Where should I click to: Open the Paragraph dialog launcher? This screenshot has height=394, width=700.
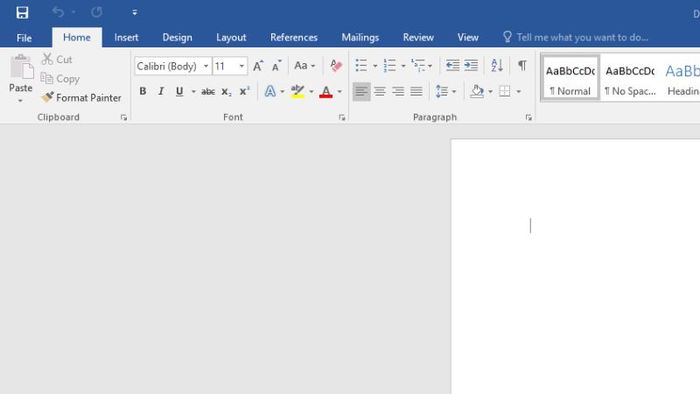pyautogui.click(x=529, y=117)
